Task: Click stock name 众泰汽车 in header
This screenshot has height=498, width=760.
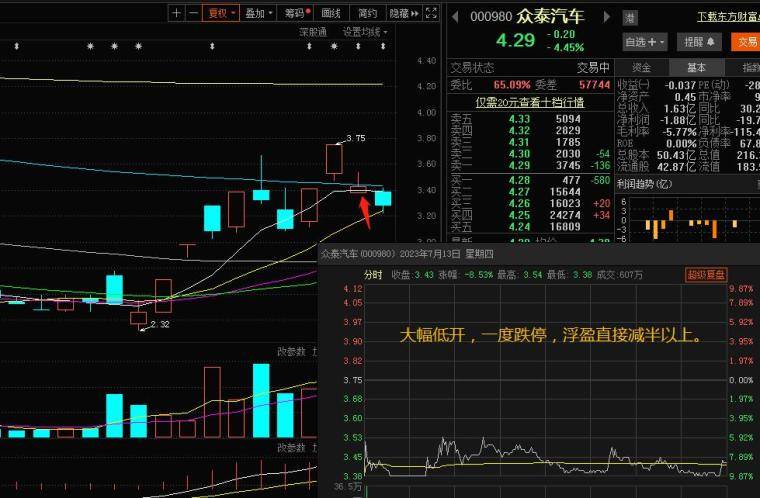Action: pos(550,16)
